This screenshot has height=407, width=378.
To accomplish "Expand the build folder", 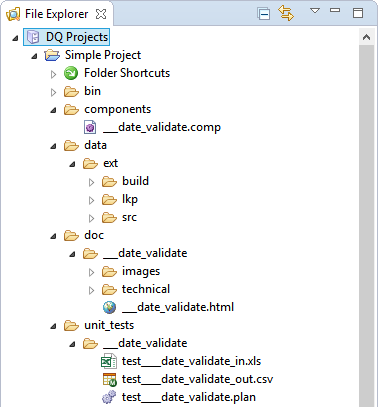I will pos(91,182).
